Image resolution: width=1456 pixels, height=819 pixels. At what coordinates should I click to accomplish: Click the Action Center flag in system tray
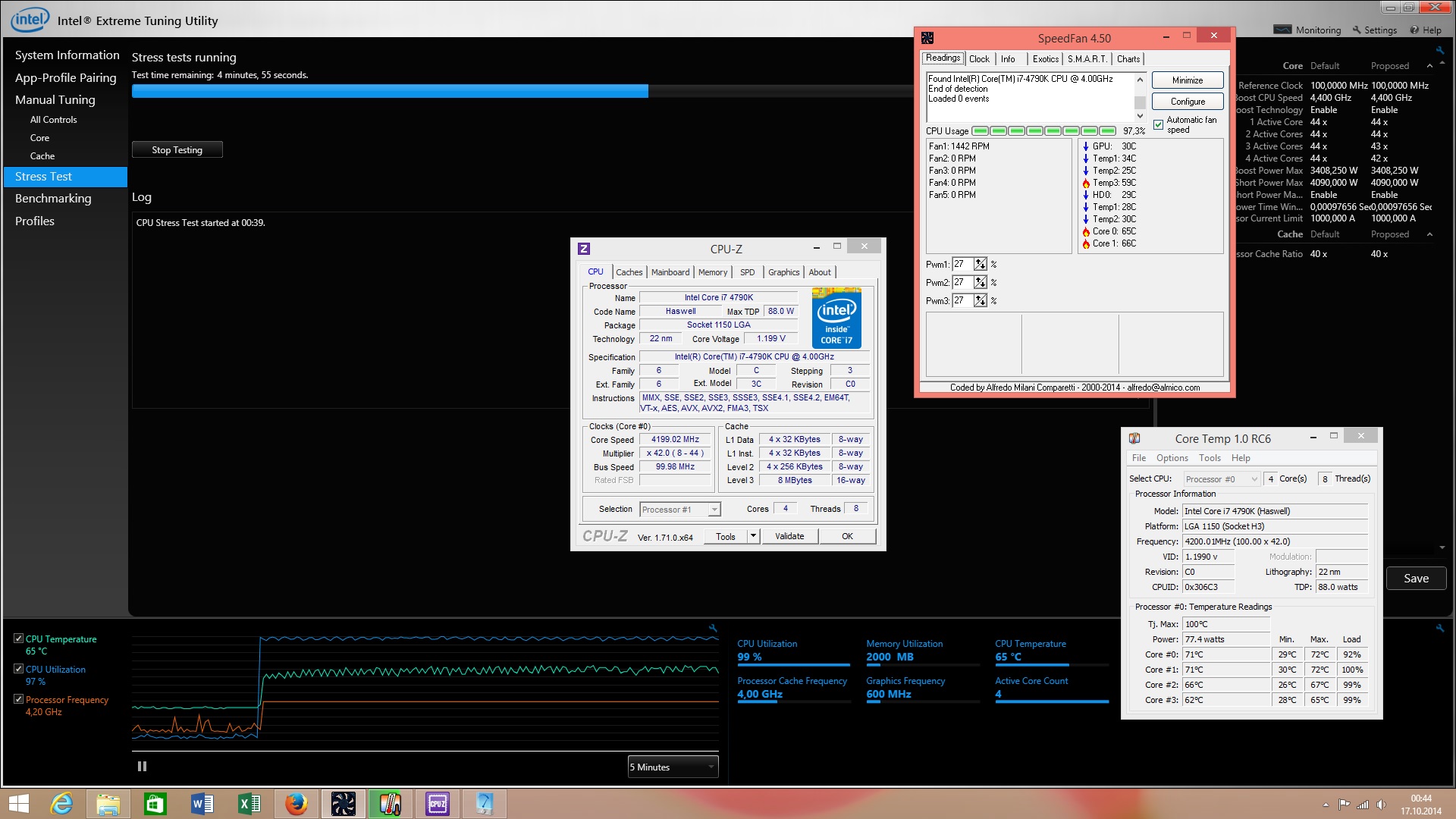(1345, 805)
